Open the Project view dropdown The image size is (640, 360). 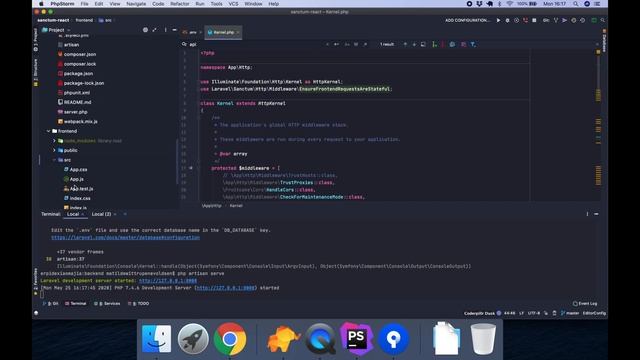point(56,30)
